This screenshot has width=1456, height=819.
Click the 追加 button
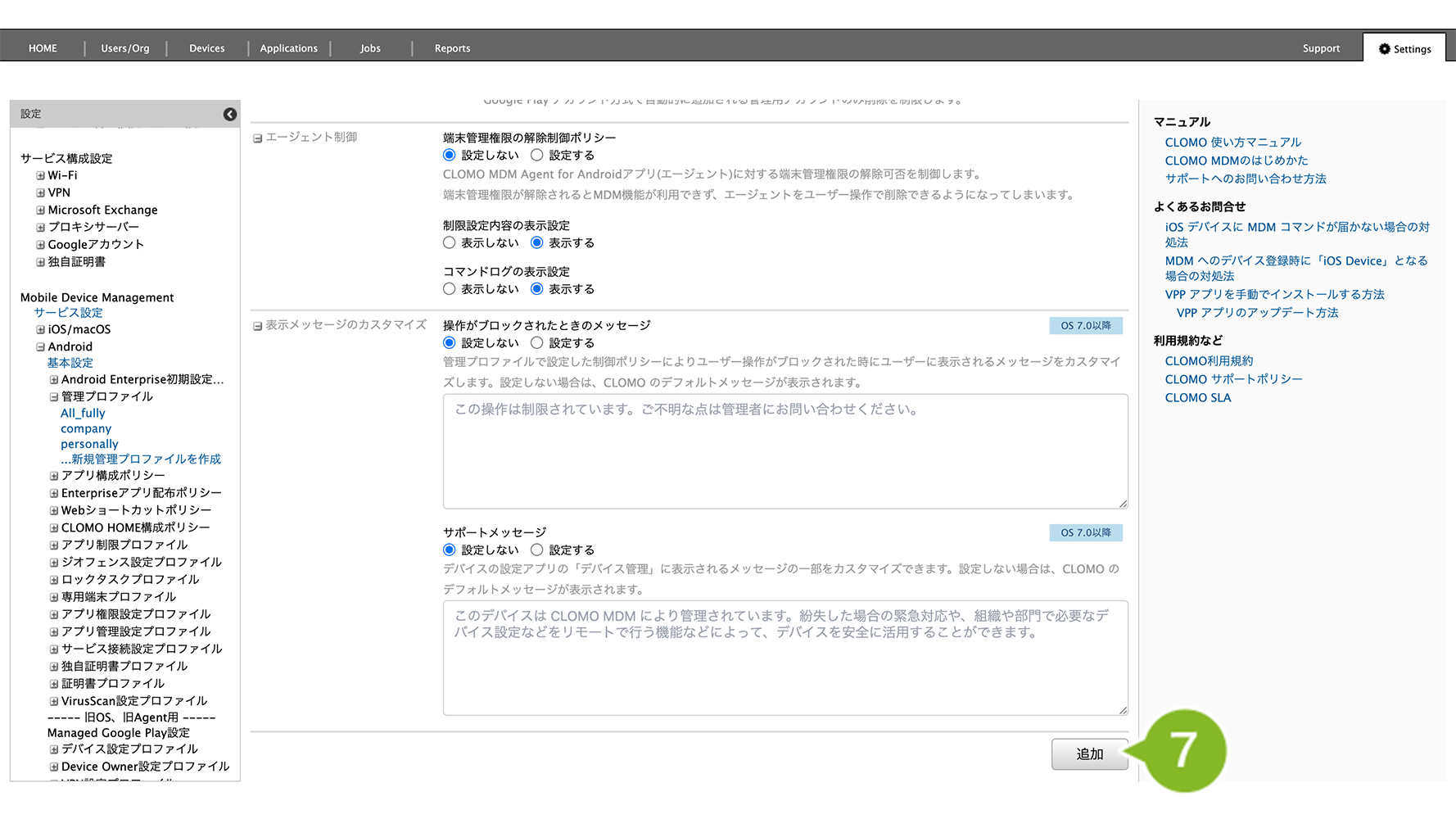1089,754
